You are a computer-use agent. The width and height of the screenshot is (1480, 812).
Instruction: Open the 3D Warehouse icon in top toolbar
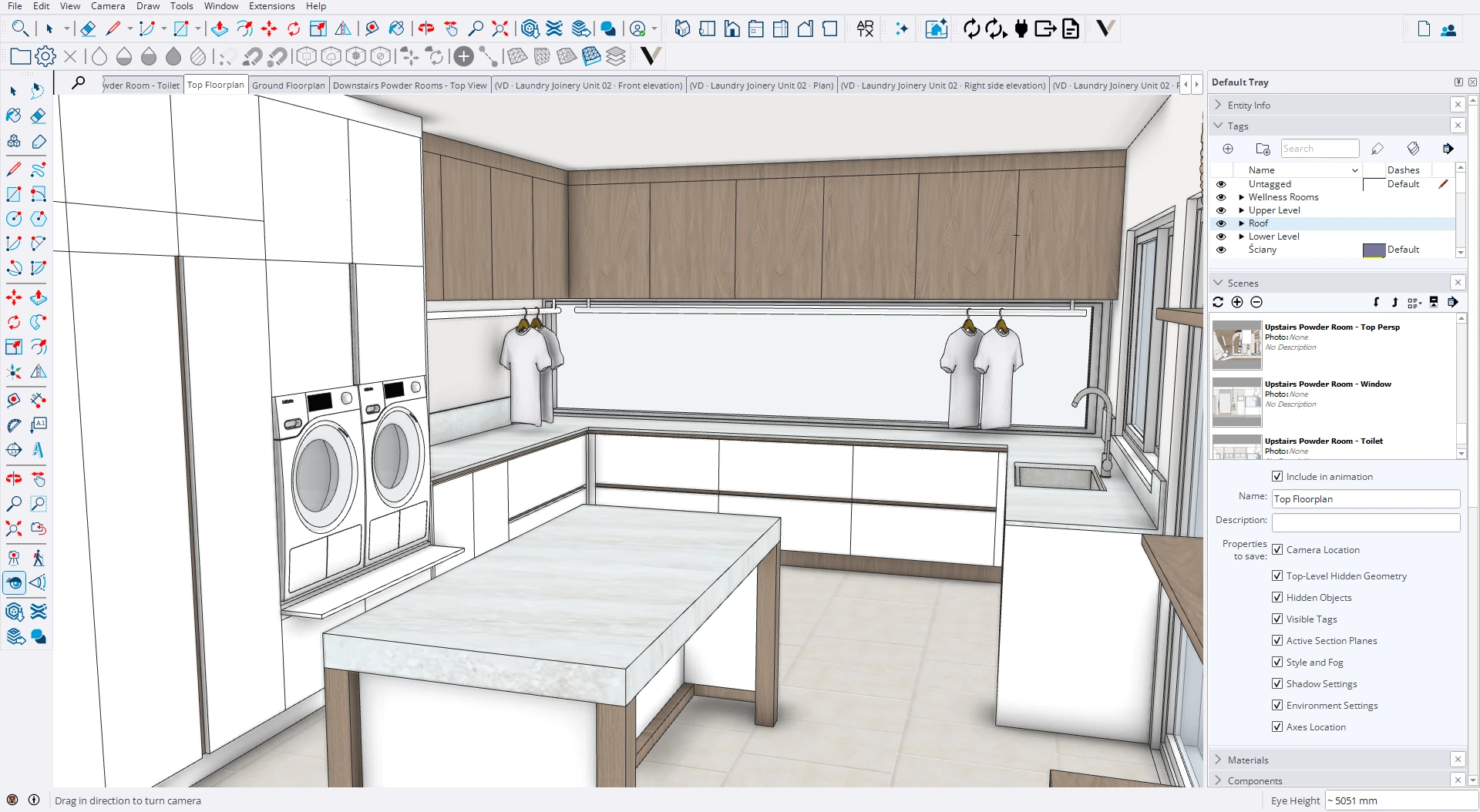pos(530,29)
